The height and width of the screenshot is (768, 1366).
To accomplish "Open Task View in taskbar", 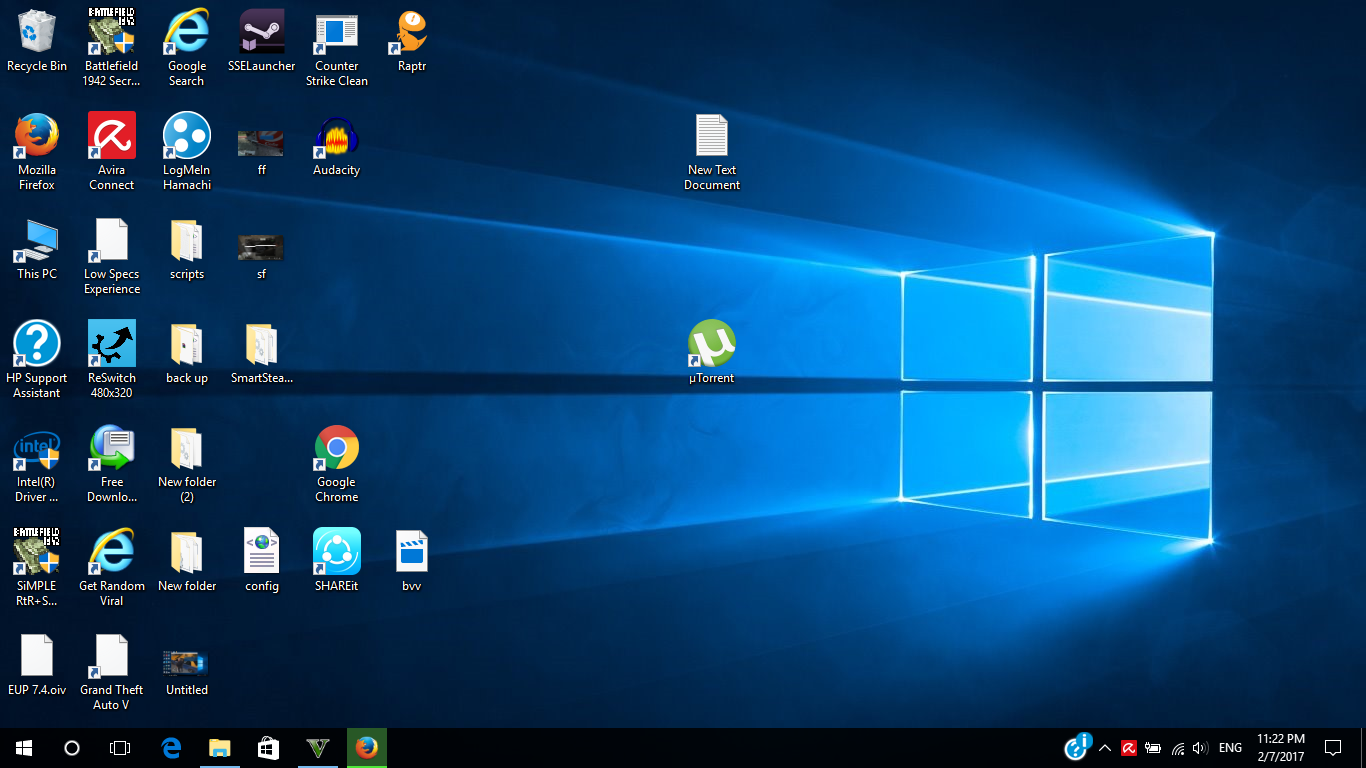I will click(x=120, y=748).
